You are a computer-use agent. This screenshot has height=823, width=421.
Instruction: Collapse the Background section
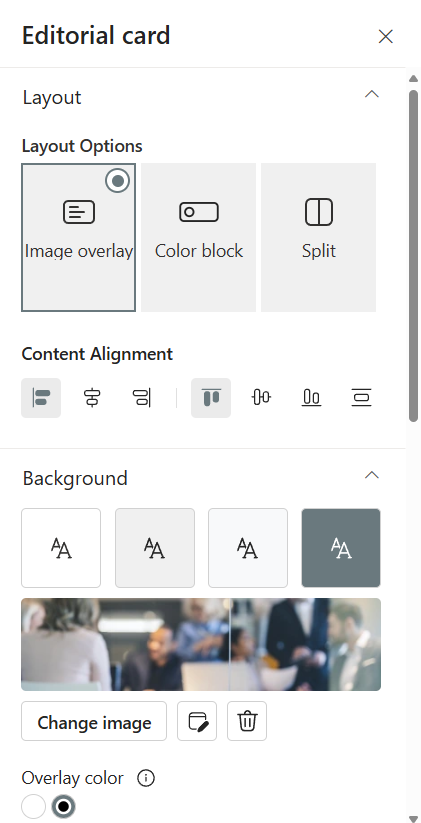pos(372,476)
